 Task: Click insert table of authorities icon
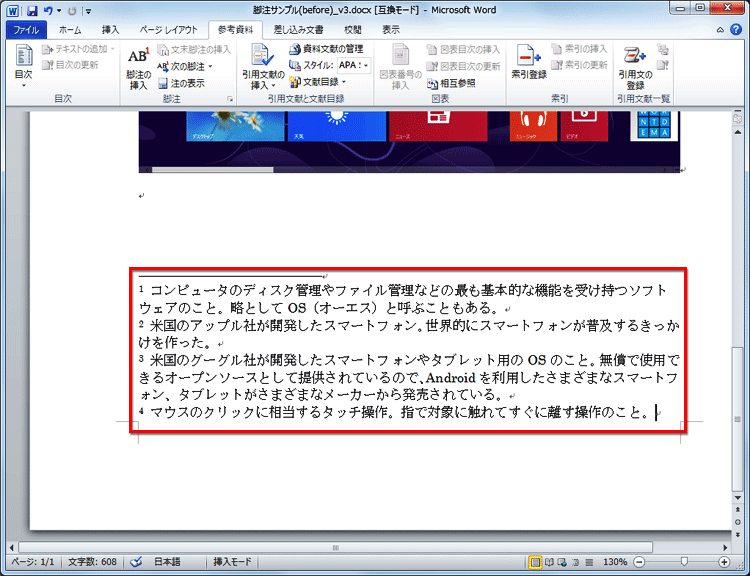662,49
